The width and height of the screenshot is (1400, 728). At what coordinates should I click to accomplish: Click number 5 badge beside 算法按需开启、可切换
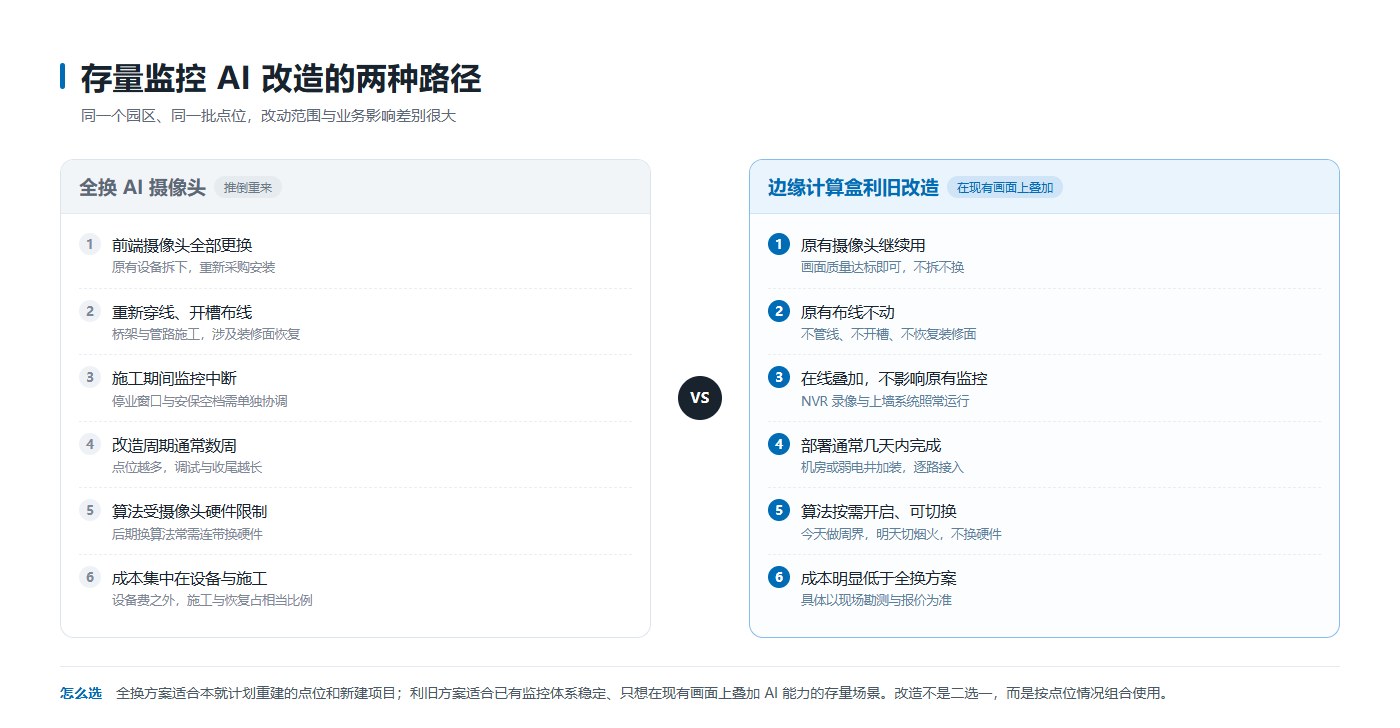(779, 510)
